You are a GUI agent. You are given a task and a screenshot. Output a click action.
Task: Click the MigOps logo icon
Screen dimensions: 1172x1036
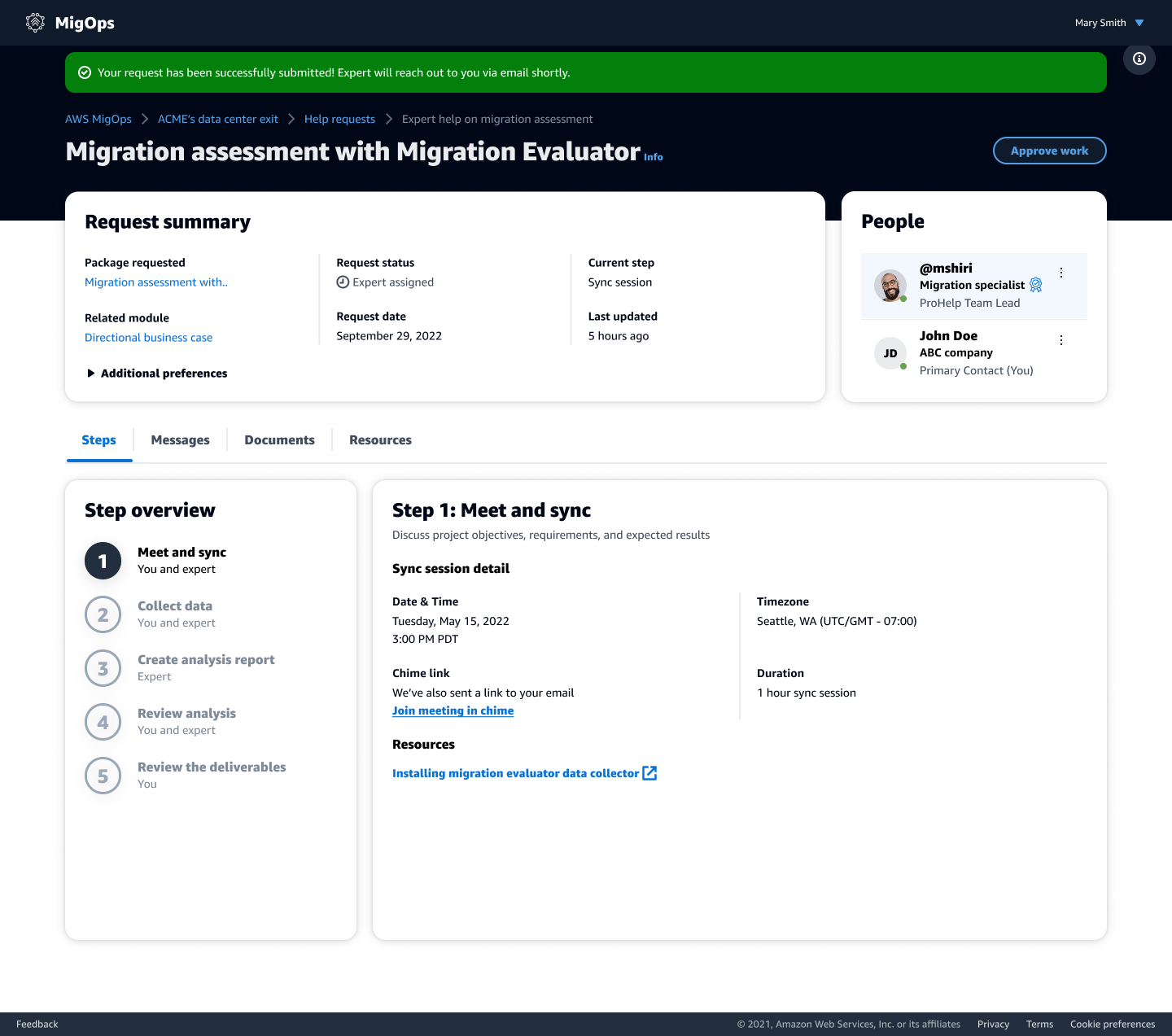coord(34,22)
